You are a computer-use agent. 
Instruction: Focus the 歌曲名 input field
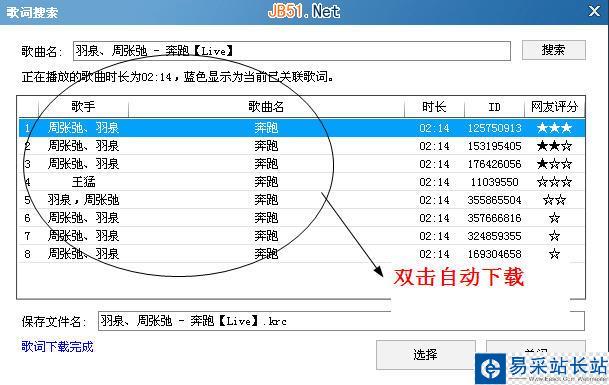(x=292, y=51)
